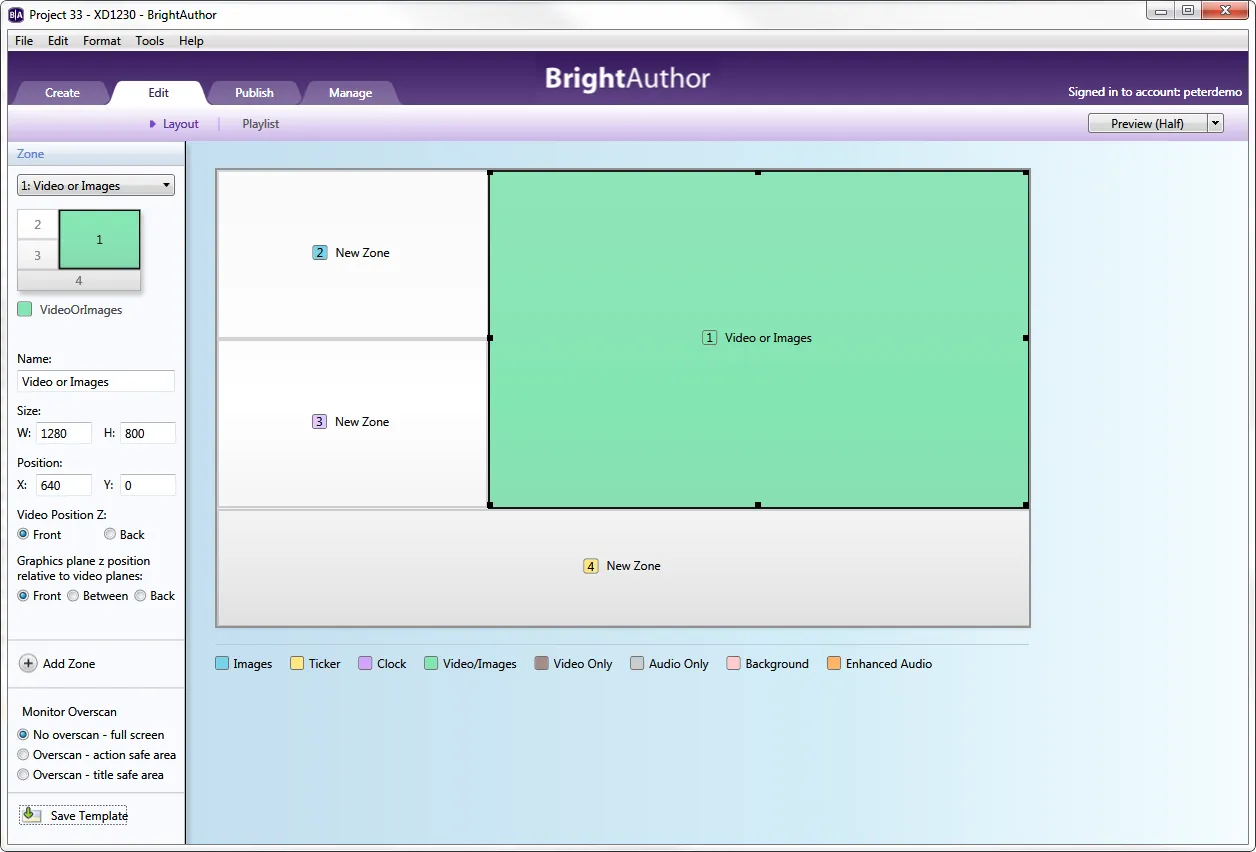Click the X position field

(64, 485)
